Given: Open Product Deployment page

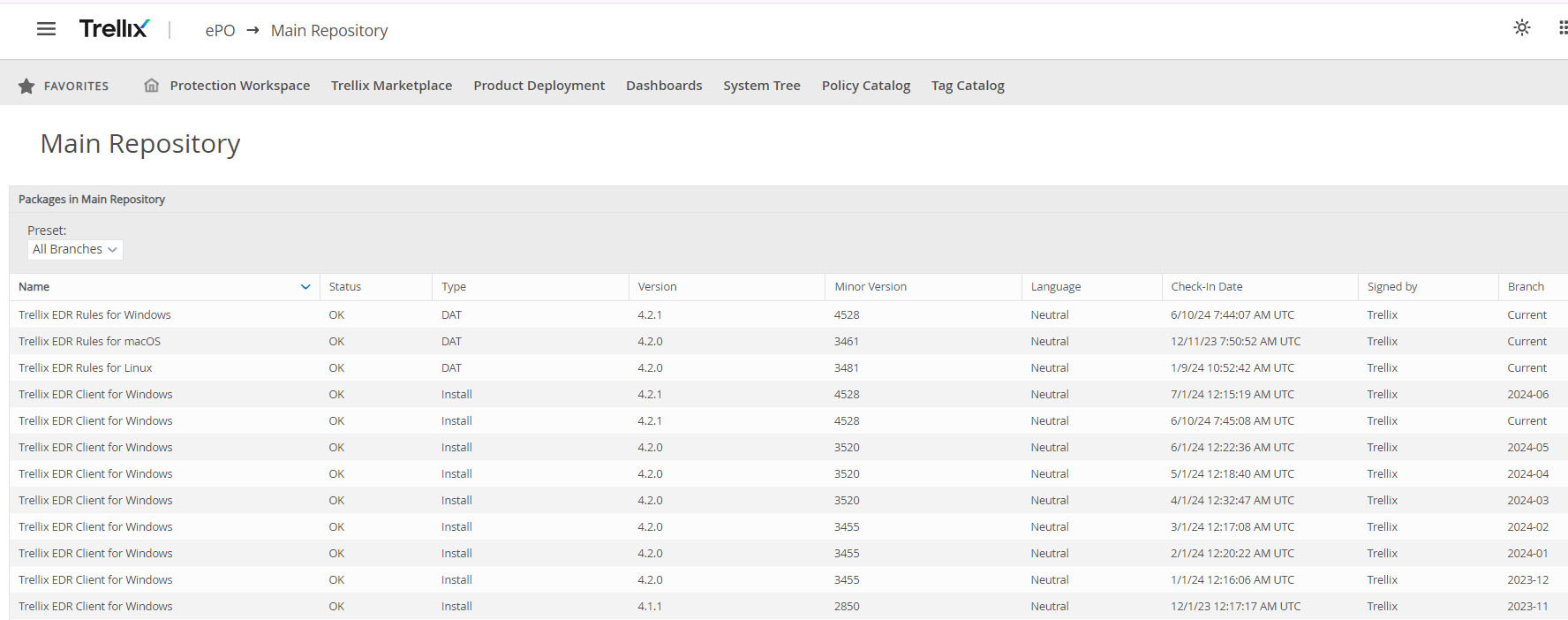Looking at the screenshot, I should pyautogui.click(x=539, y=86).
